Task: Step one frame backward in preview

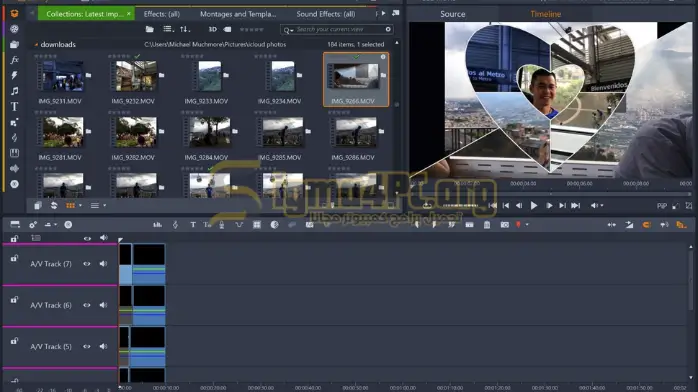Action: pos(519,206)
